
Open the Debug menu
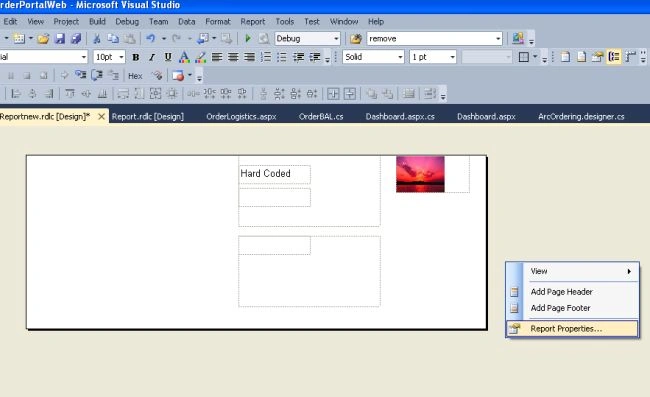coord(127,22)
